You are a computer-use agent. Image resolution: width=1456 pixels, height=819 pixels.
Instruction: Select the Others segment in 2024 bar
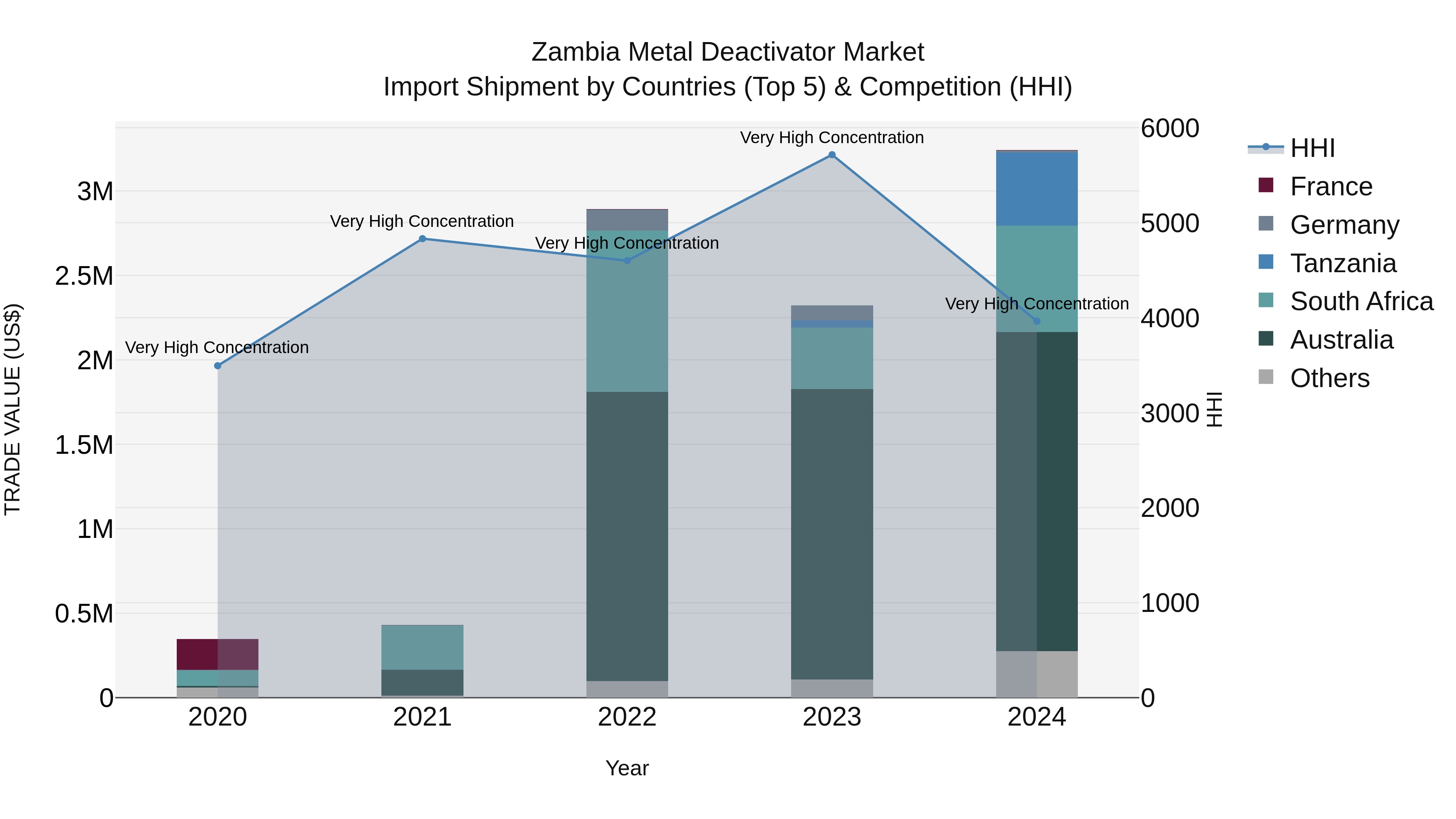click(1037, 674)
